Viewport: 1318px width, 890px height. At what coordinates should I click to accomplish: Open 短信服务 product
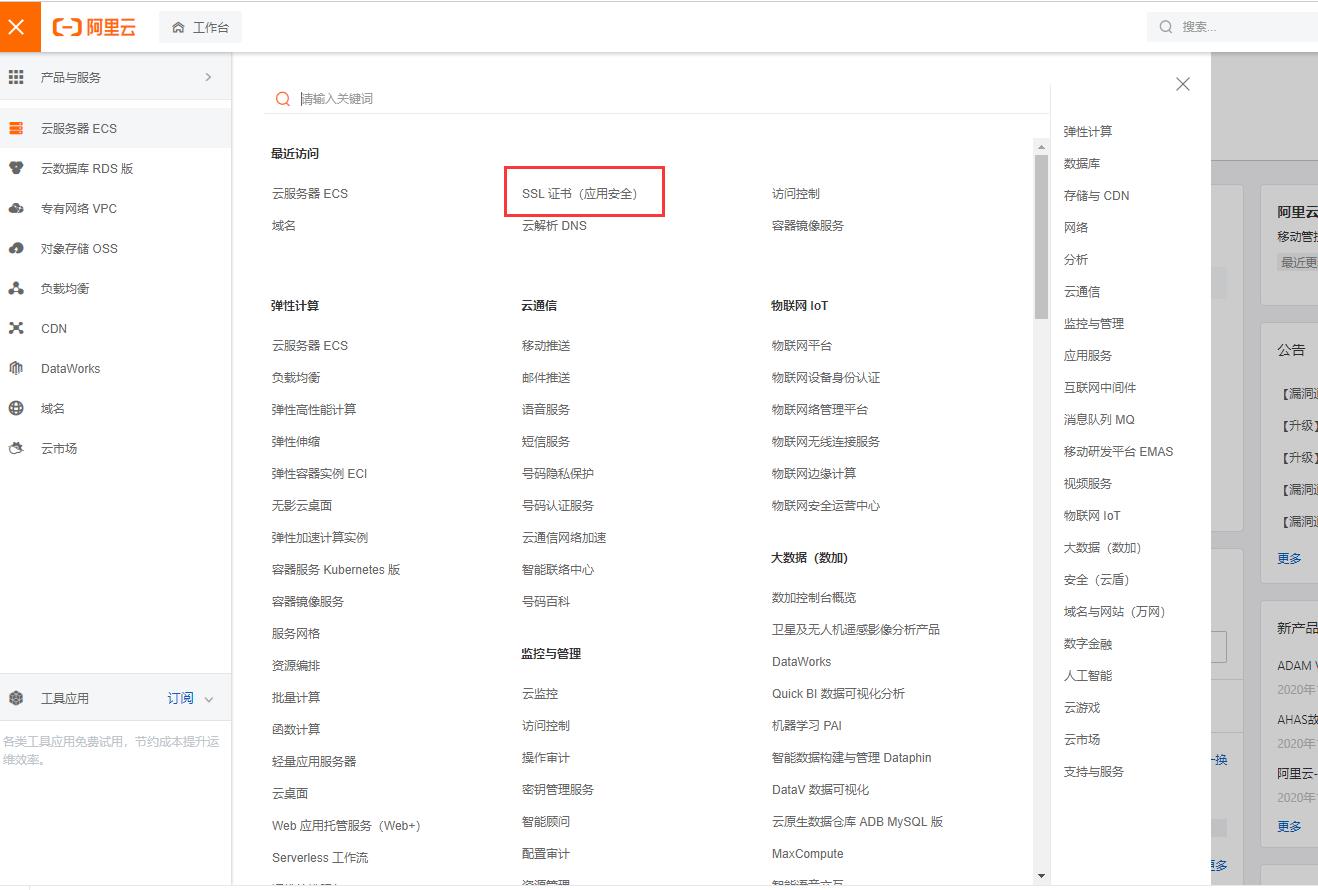point(546,441)
